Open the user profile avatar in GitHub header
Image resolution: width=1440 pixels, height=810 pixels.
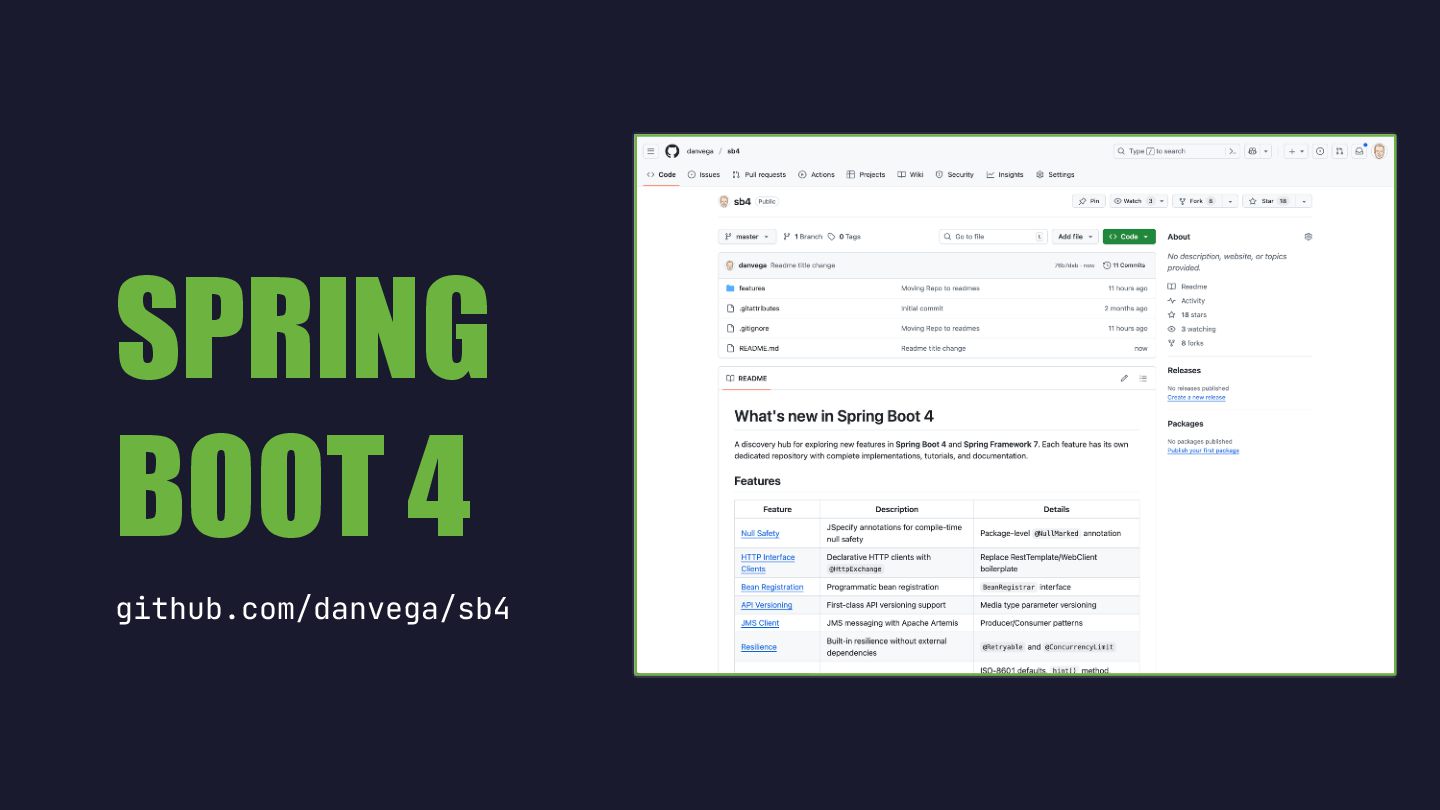pyautogui.click(x=1379, y=151)
